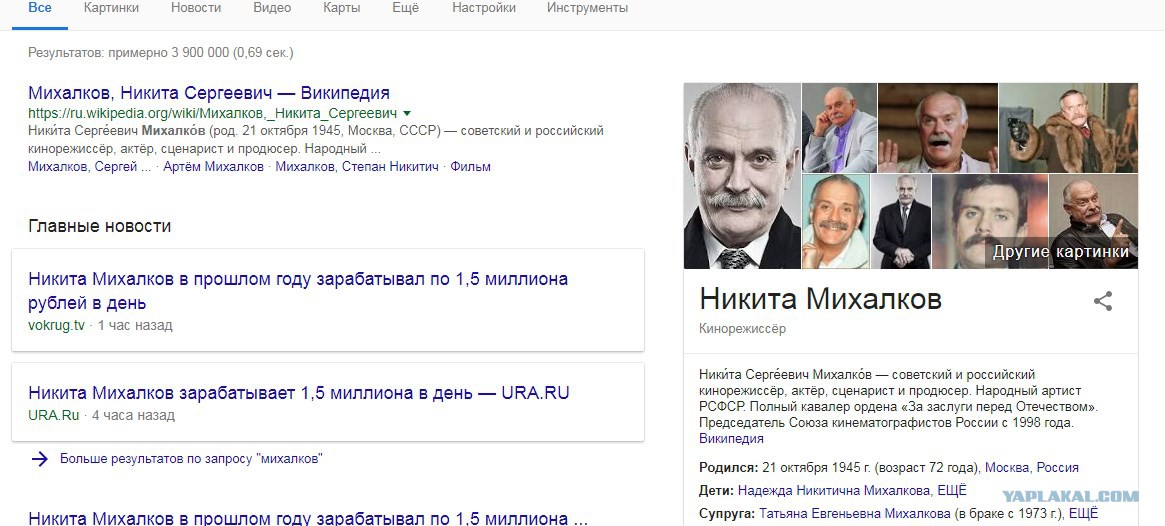Open Михалков, Сергей sitelink

pos(90,166)
